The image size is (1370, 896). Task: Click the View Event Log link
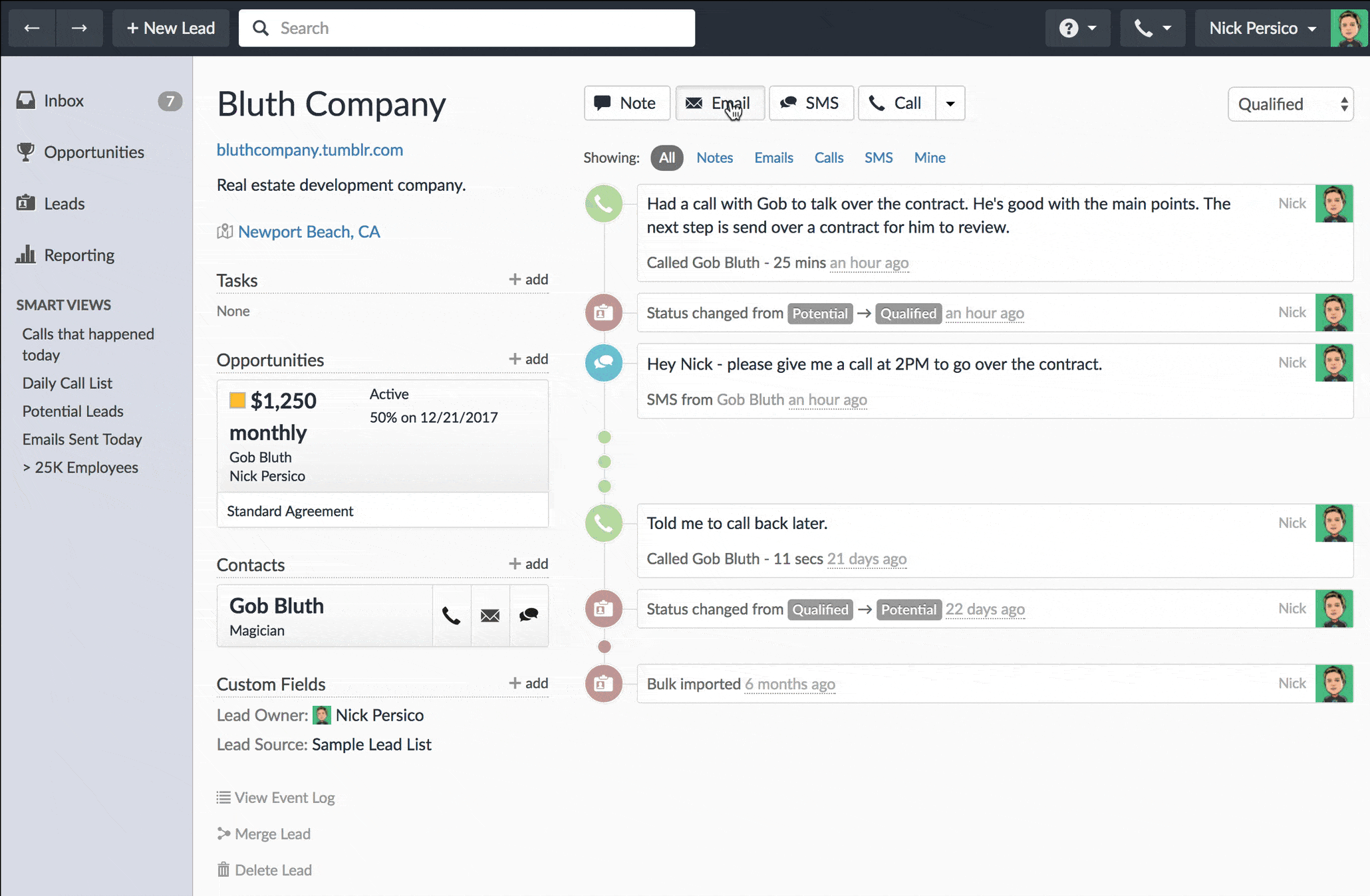284,797
